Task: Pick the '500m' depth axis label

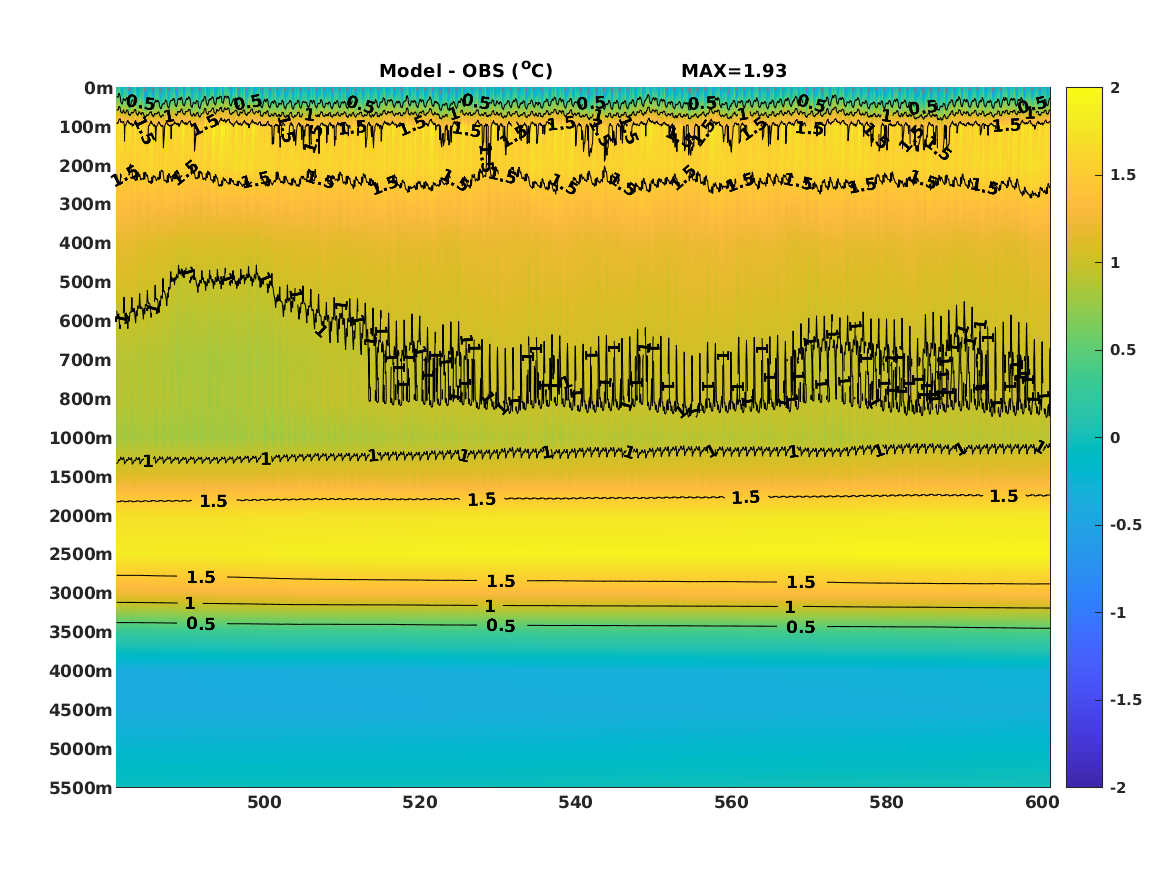Action: (x=86, y=283)
